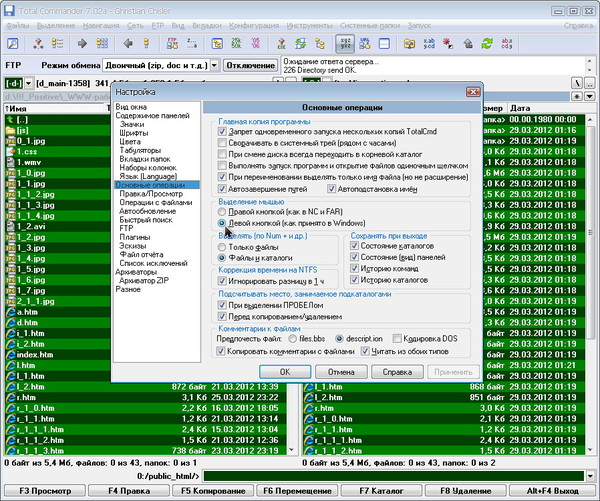600x501 pixels.
Task: Toggle ignore 1 hour difference checkbox
Action: coord(222,281)
